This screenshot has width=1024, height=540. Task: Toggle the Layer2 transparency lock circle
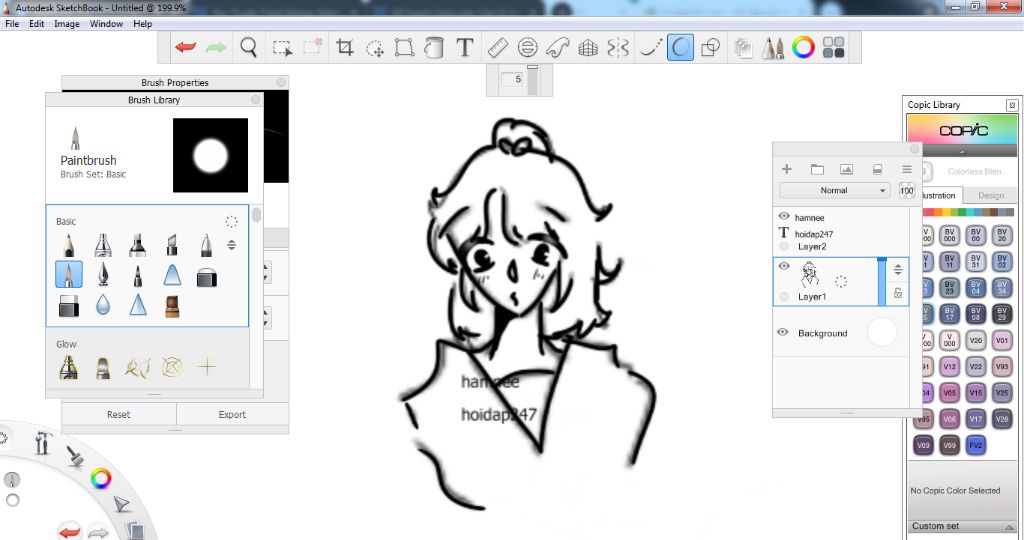point(784,247)
